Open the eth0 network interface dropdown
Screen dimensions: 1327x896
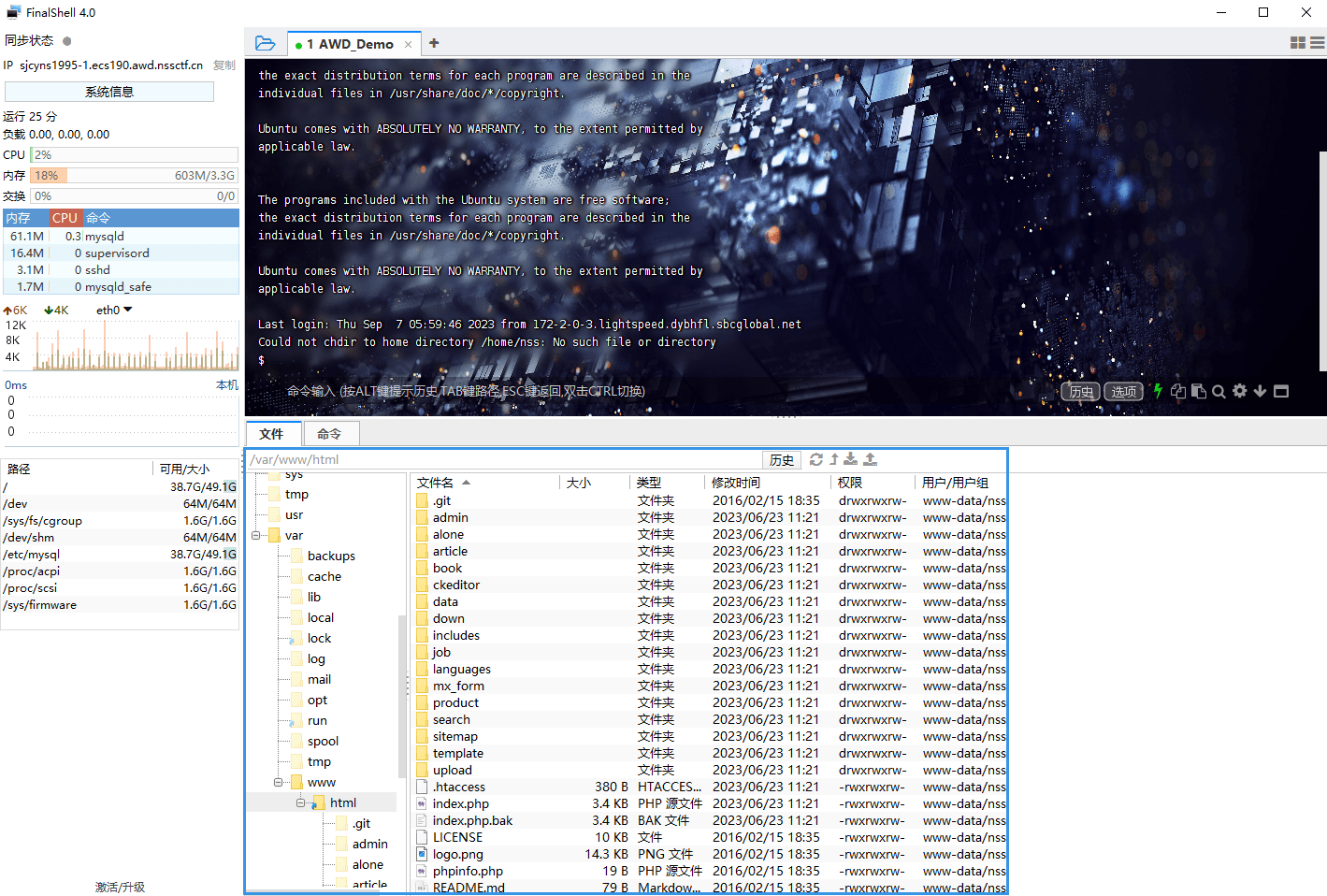[x=114, y=310]
